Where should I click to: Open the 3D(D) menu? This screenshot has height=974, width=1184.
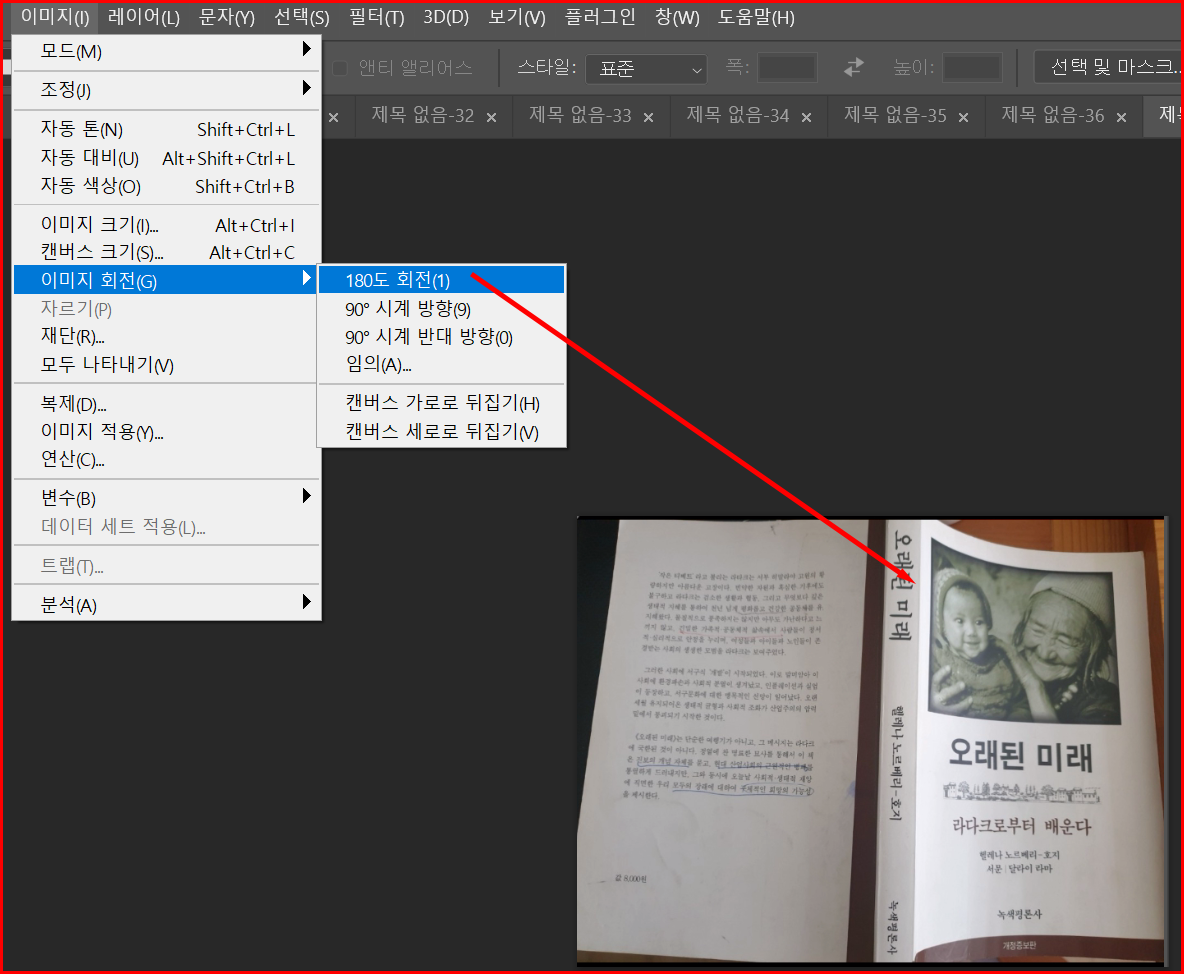tap(446, 17)
